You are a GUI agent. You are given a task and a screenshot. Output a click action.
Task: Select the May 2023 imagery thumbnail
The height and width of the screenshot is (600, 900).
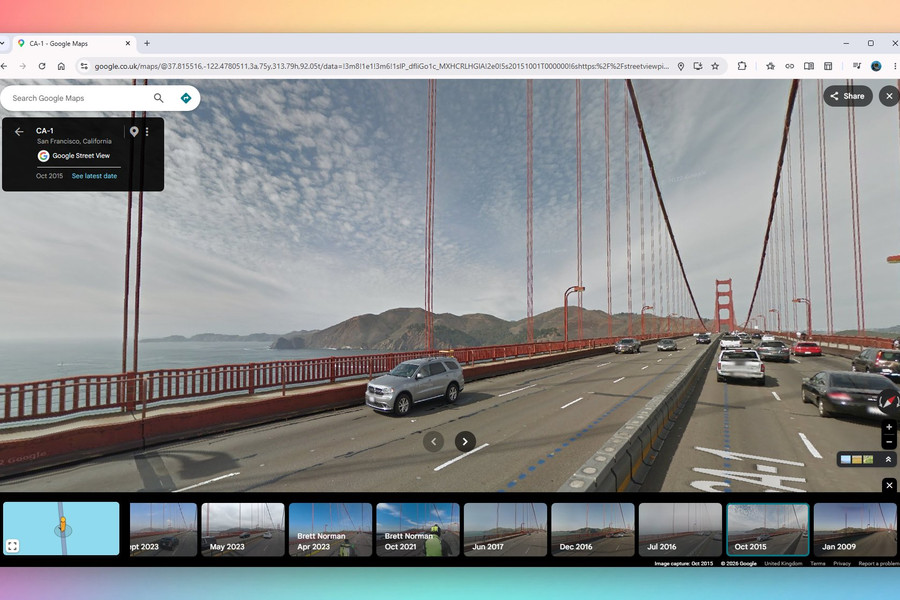pos(243,529)
